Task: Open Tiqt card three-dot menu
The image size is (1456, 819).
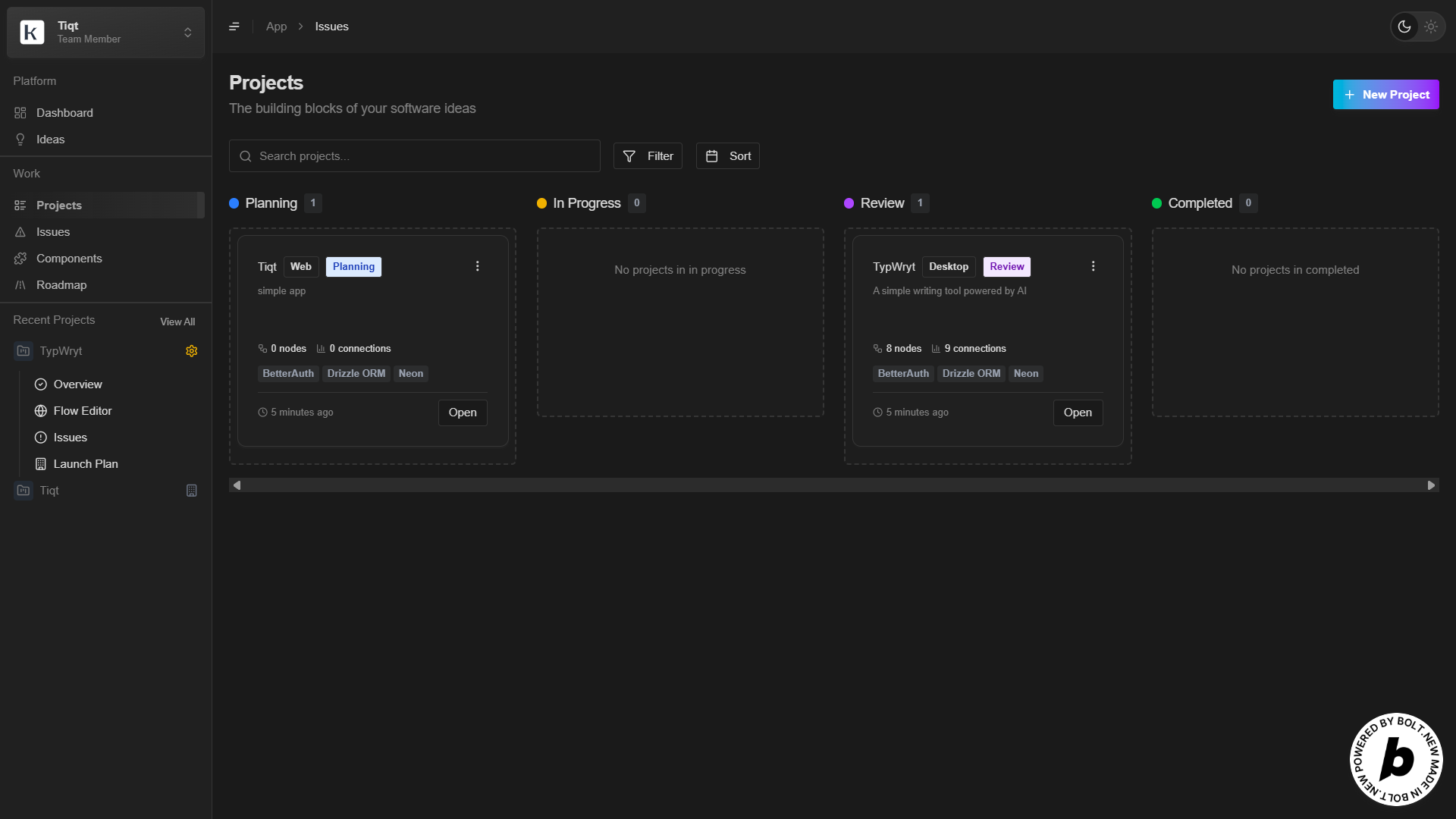Action: pos(477,266)
